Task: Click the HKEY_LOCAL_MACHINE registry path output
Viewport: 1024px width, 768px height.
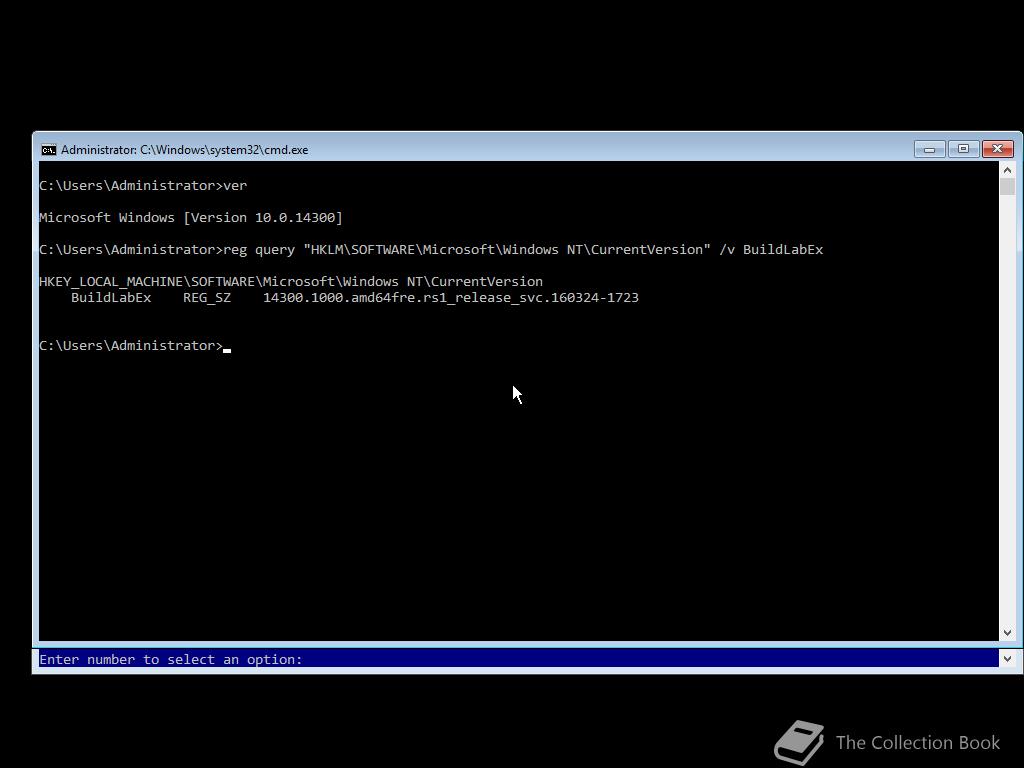Action: (x=291, y=281)
